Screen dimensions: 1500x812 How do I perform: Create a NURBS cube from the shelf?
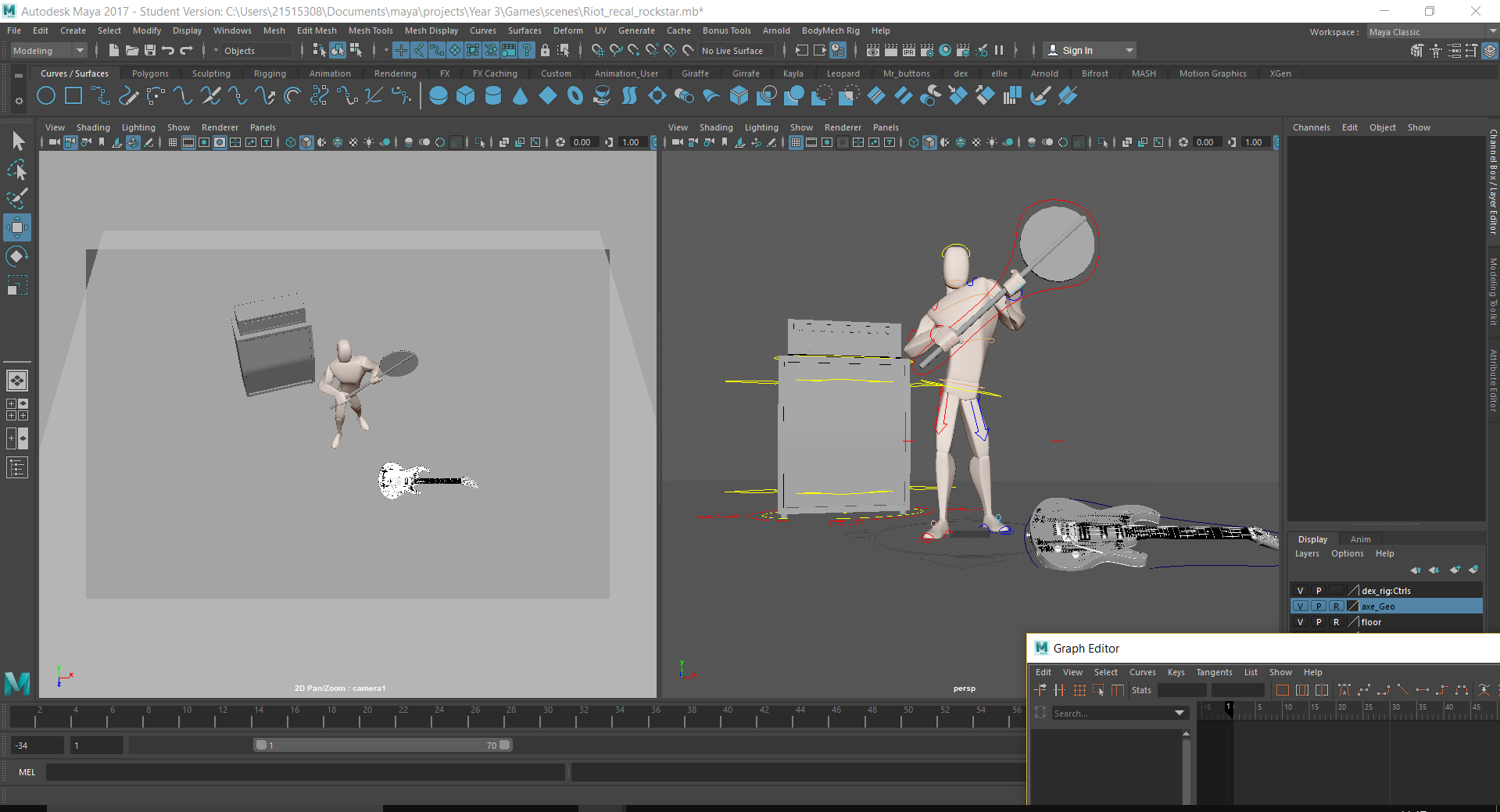pyautogui.click(x=466, y=96)
